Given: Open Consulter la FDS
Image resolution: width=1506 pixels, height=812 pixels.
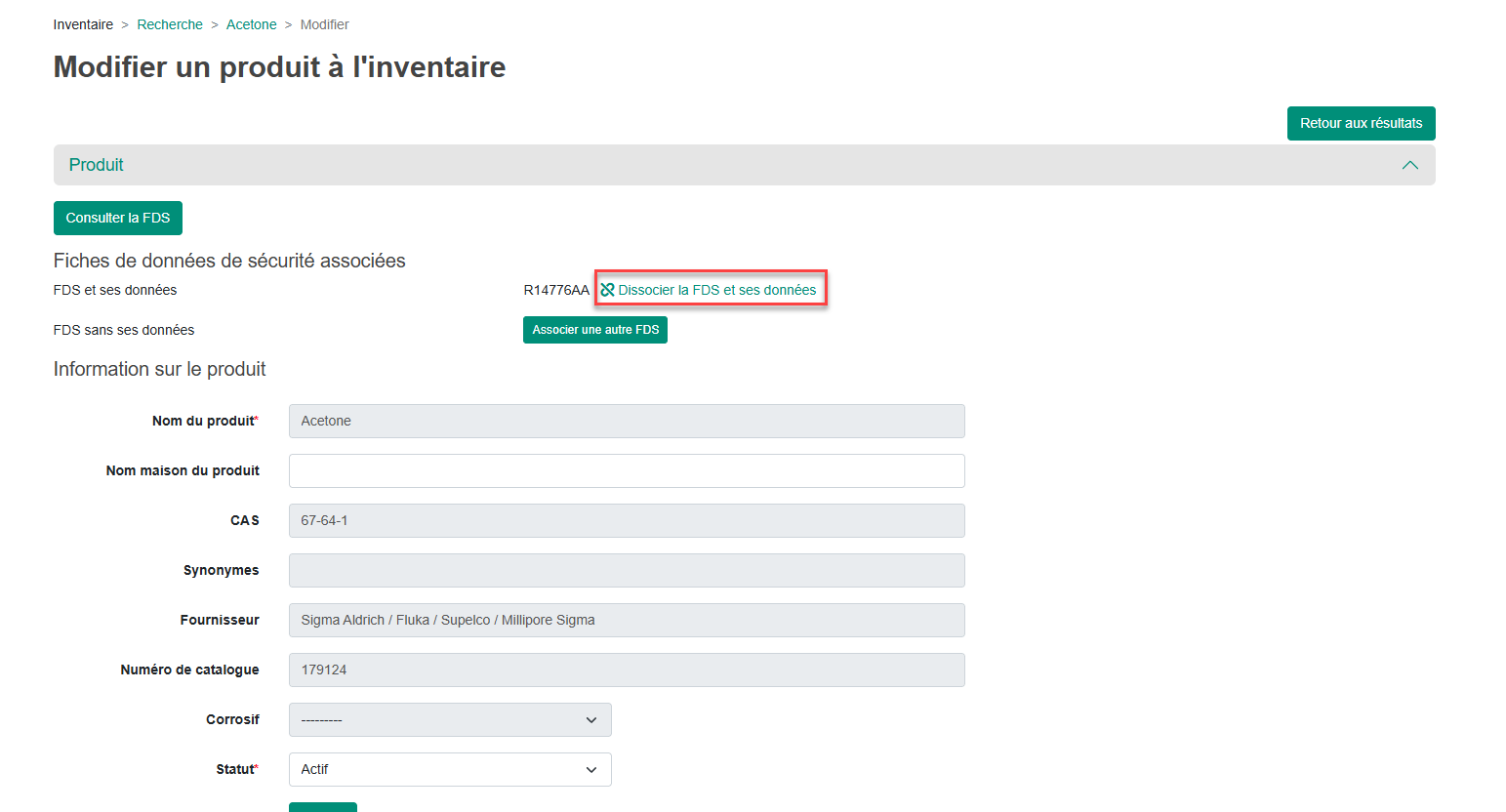Looking at the screenshot, I should click(x=118, y=218).
